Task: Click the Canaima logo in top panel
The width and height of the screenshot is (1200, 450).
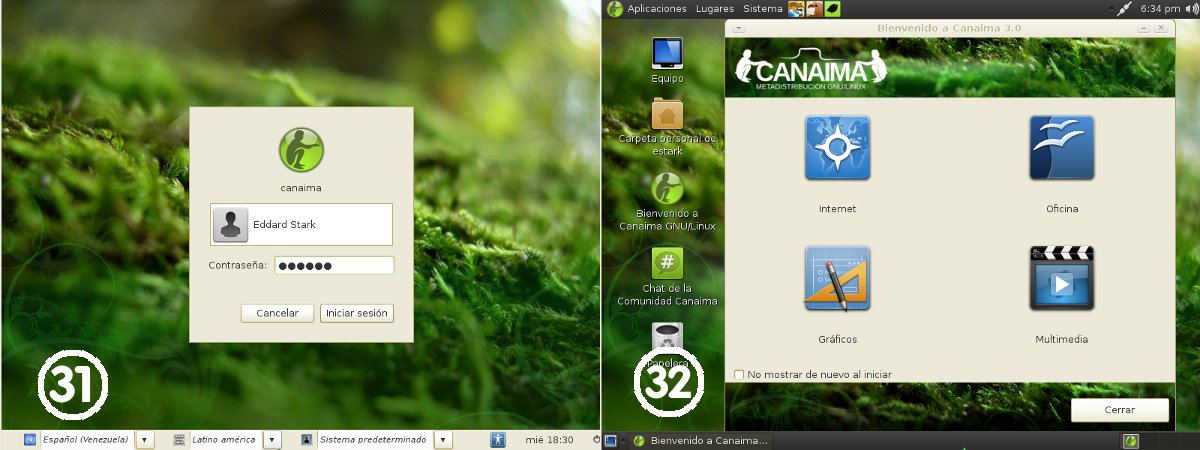Action: pos(614,8)
